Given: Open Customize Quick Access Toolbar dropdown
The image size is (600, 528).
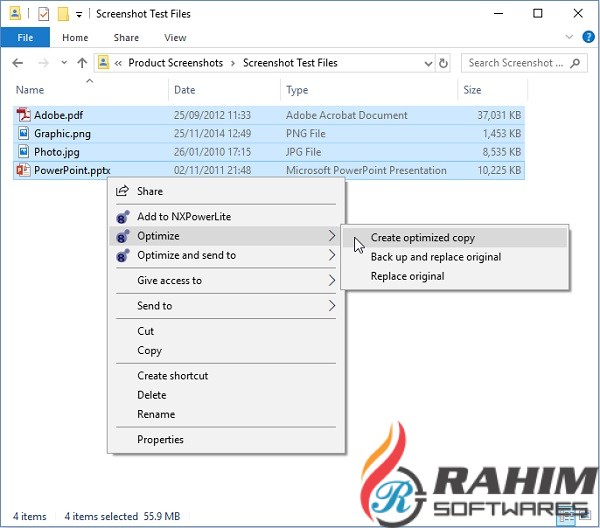Looking at the screenshot, I should pos(79,15).
